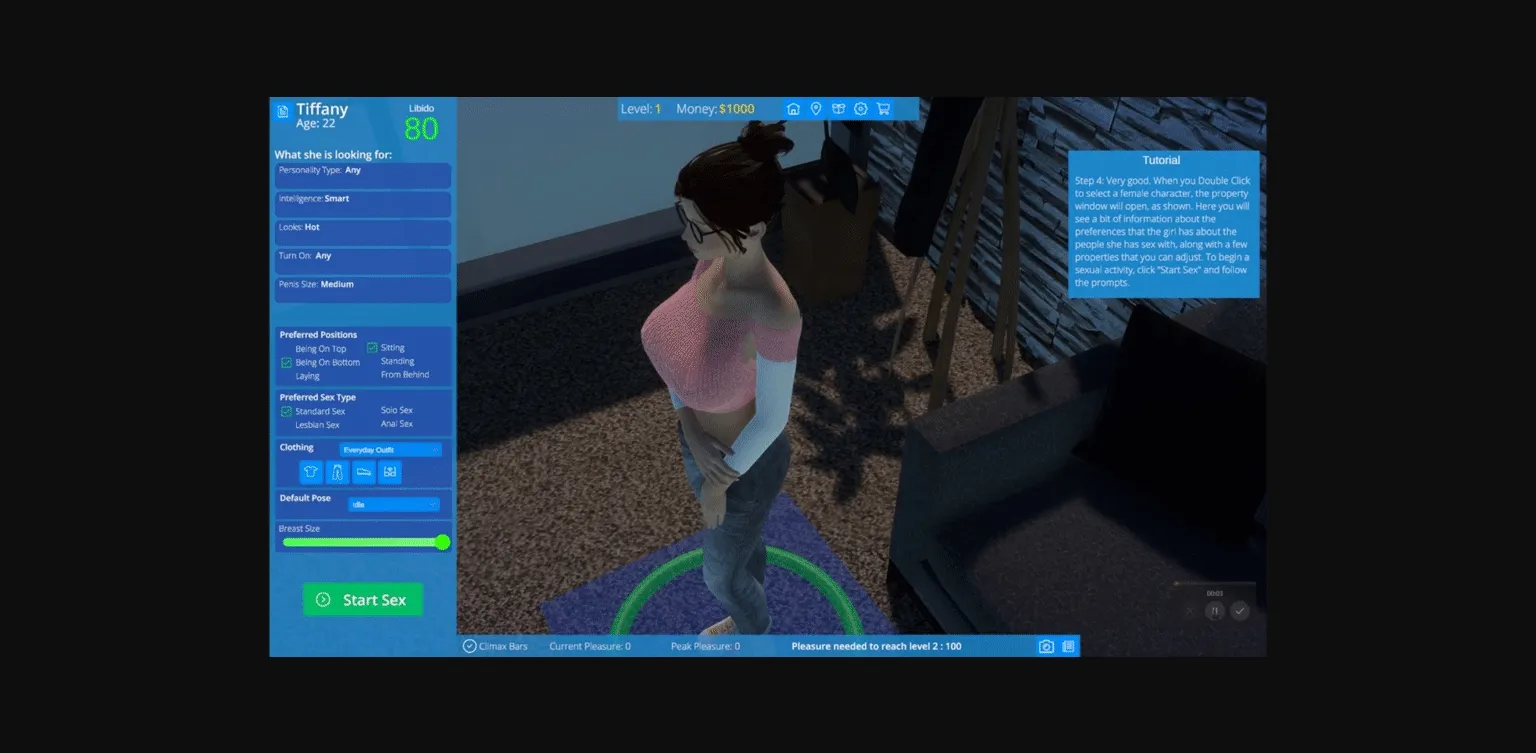Open settings via the gear icon

coord(860,109)
